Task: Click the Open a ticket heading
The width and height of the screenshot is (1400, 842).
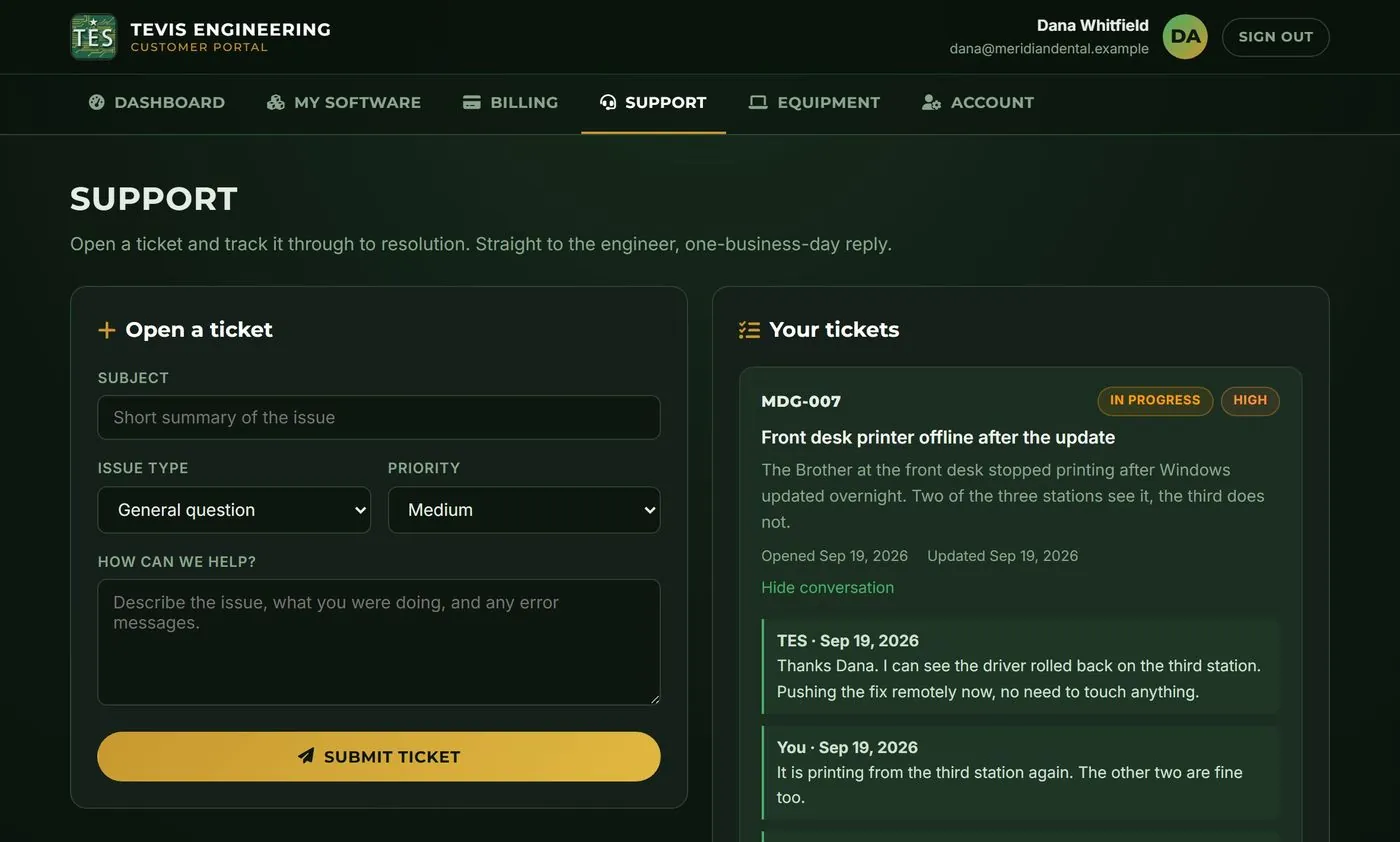Action: click(x=199, y=330)
